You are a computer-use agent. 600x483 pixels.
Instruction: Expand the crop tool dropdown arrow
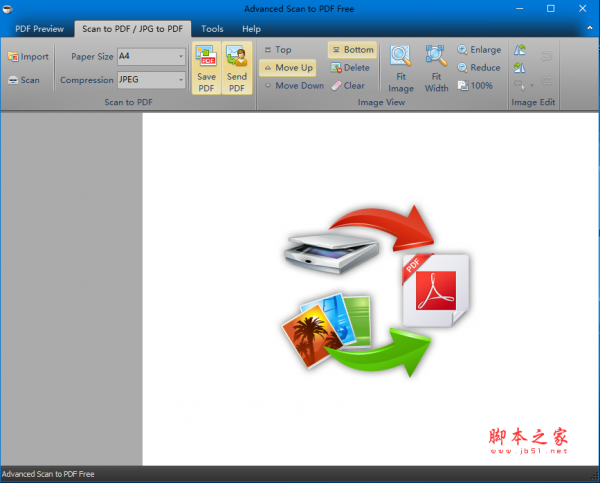click(x=532, y=85)
